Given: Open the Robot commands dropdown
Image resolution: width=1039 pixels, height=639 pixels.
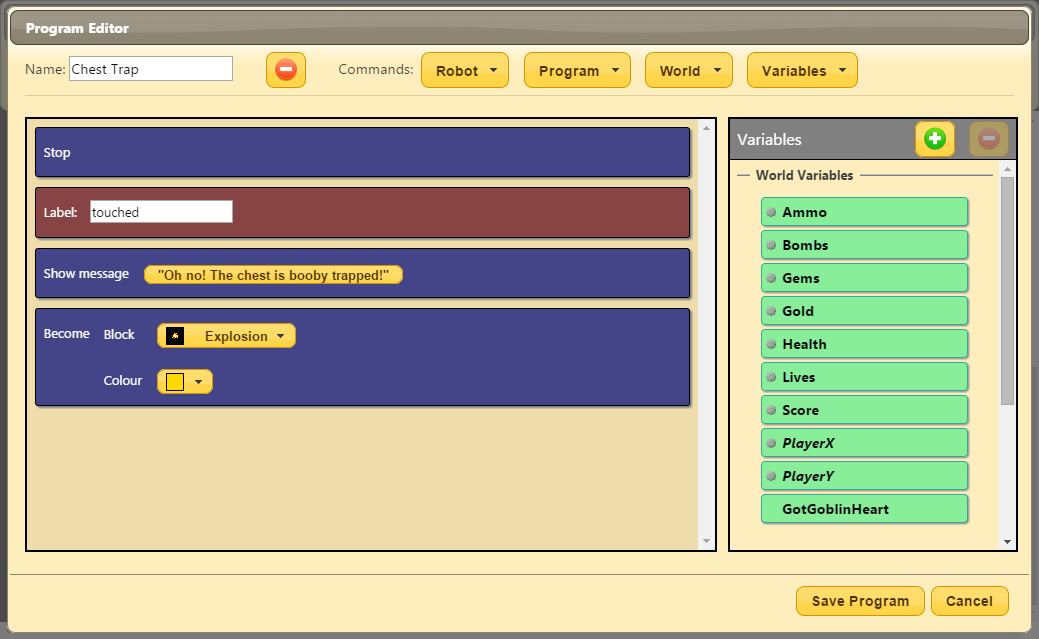Looking at the screenshot, I should (465, 70).
